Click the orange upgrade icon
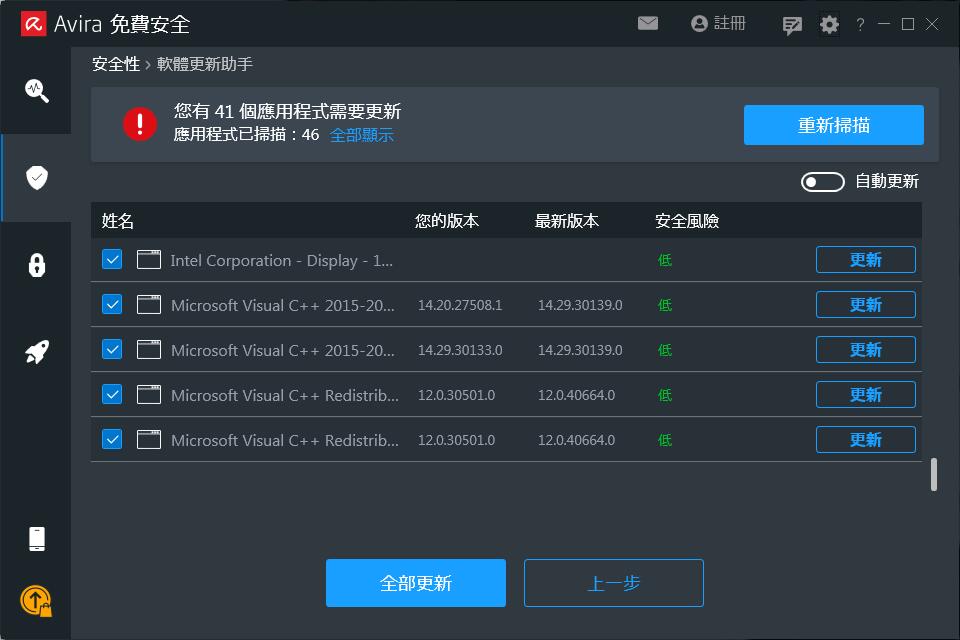The width and height of the screenshot is (960, 640). (36, 601)
